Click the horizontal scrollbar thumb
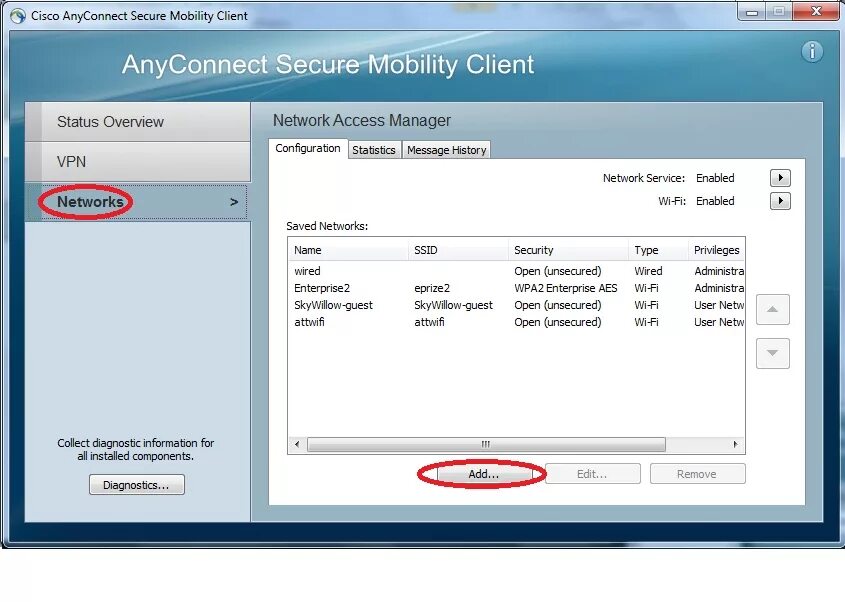 [x=486, y=445]
